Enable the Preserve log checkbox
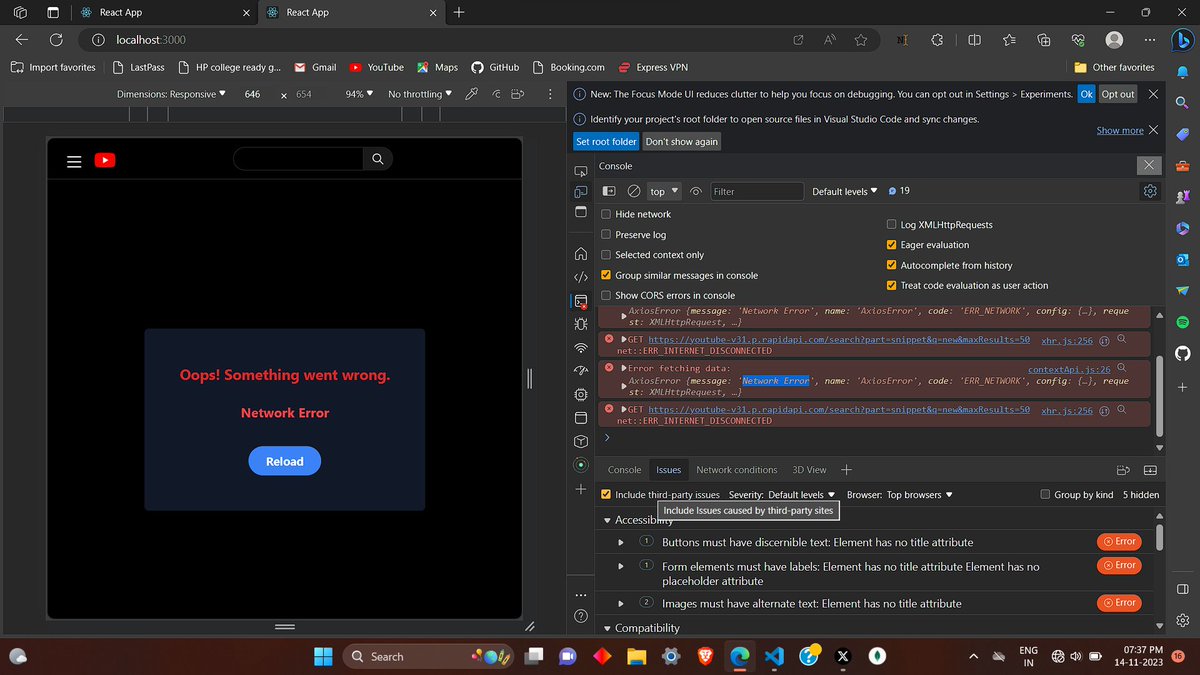The height and width of the screenshot is (675, 1200). click(606, 235)
